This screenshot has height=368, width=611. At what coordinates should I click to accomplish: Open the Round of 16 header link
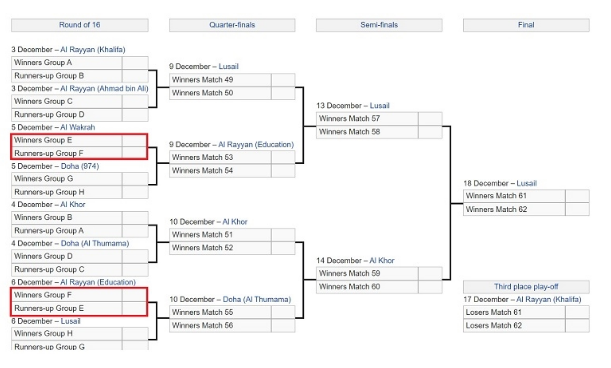79,25
